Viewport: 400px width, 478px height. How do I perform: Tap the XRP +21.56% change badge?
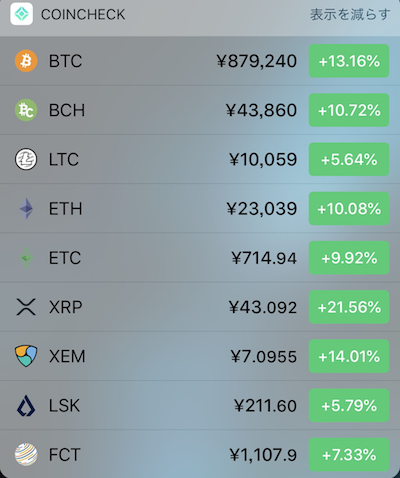[x=349, y=307]
